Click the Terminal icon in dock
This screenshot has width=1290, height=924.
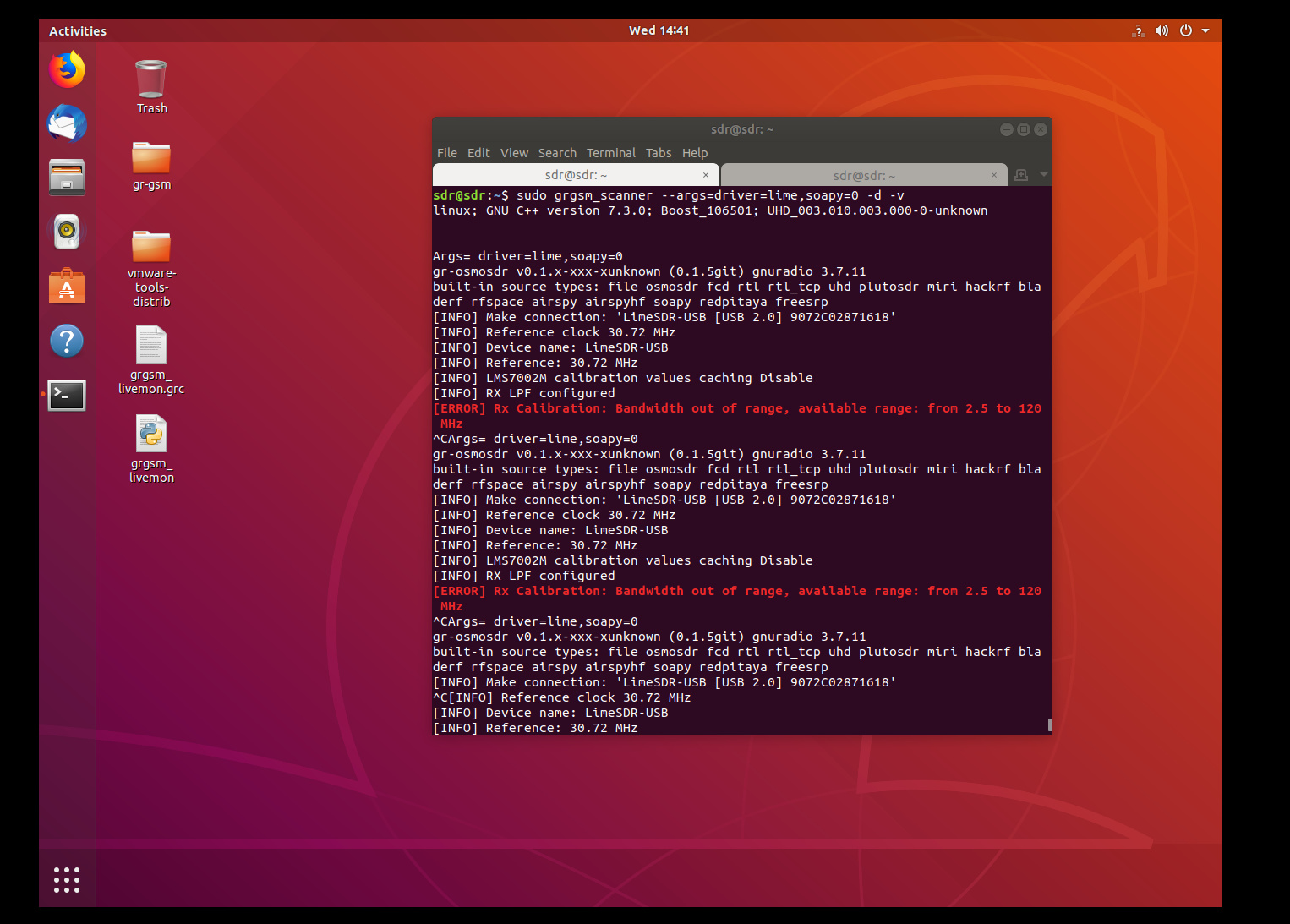(x=67, y=395)
